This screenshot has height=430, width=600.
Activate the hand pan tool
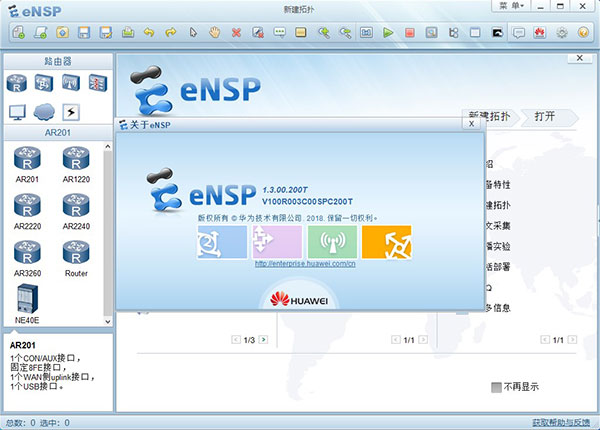click(x=215, y=33)
